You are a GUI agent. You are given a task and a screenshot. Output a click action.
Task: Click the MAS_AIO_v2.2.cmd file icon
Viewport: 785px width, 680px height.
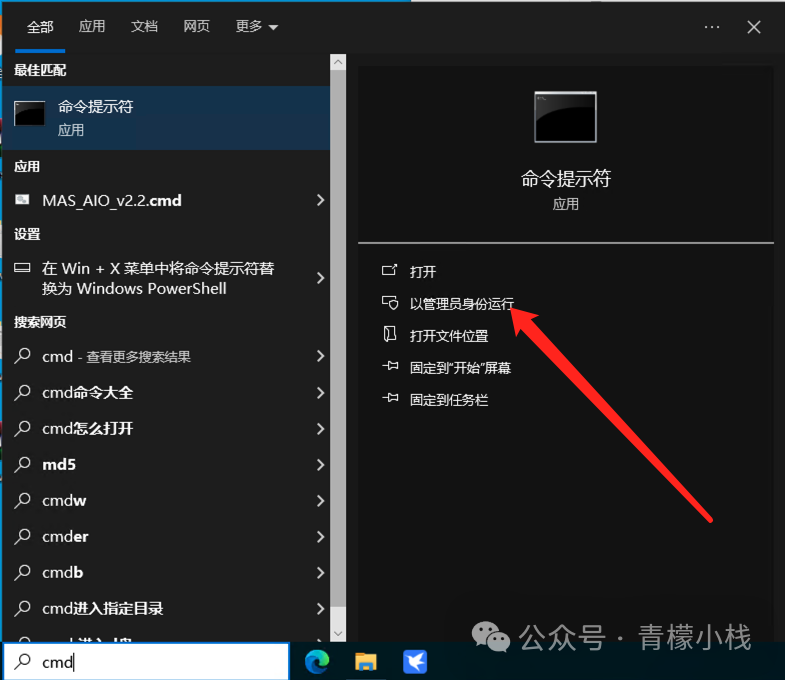pyautogui.click(x=22, y=200)
